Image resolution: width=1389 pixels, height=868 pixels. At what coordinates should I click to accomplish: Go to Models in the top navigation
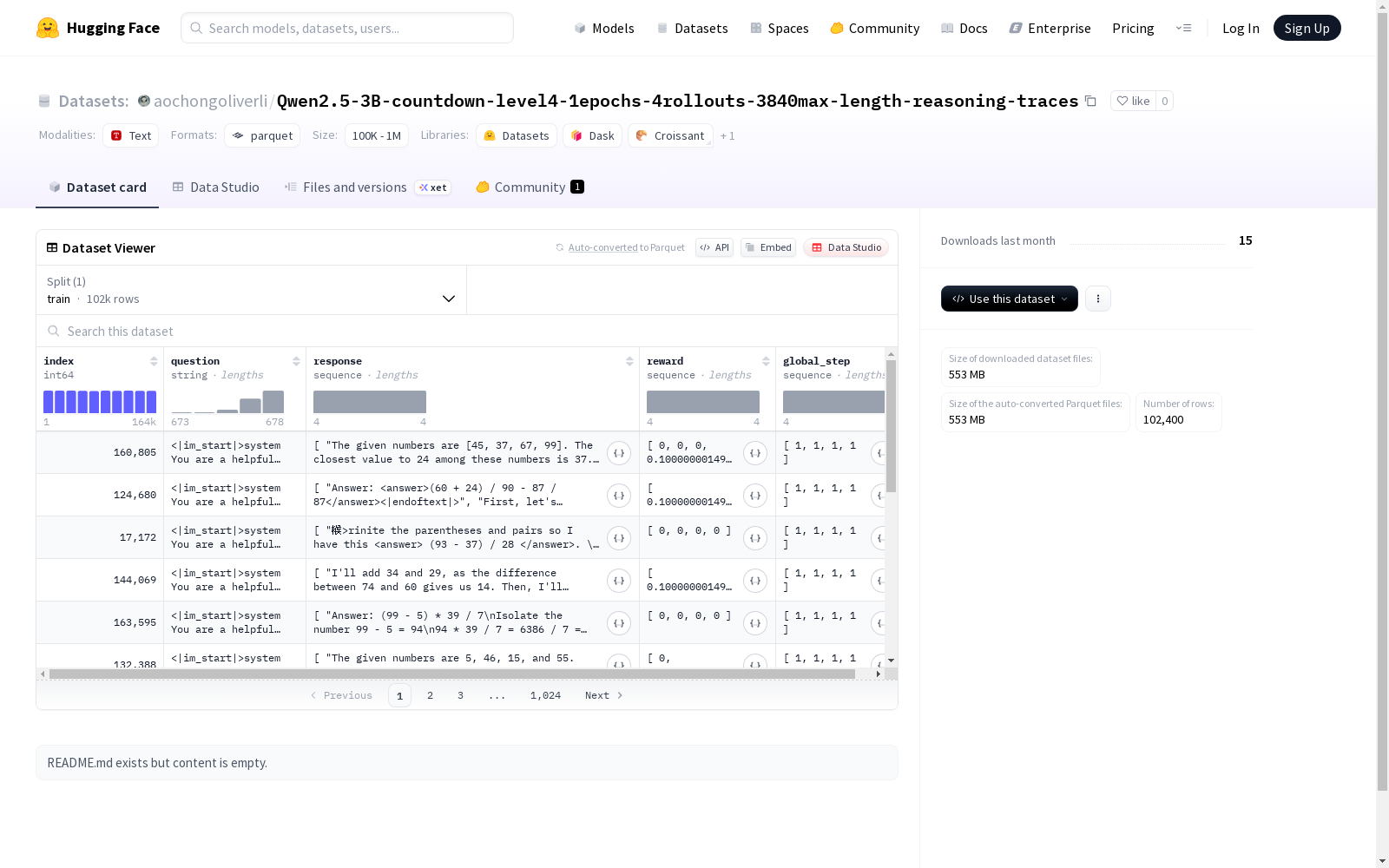[x=604, y=28]
